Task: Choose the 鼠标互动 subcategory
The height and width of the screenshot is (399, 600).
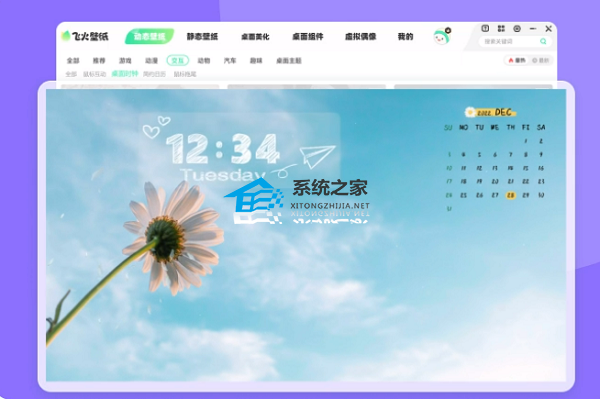Action: [95, 74]
